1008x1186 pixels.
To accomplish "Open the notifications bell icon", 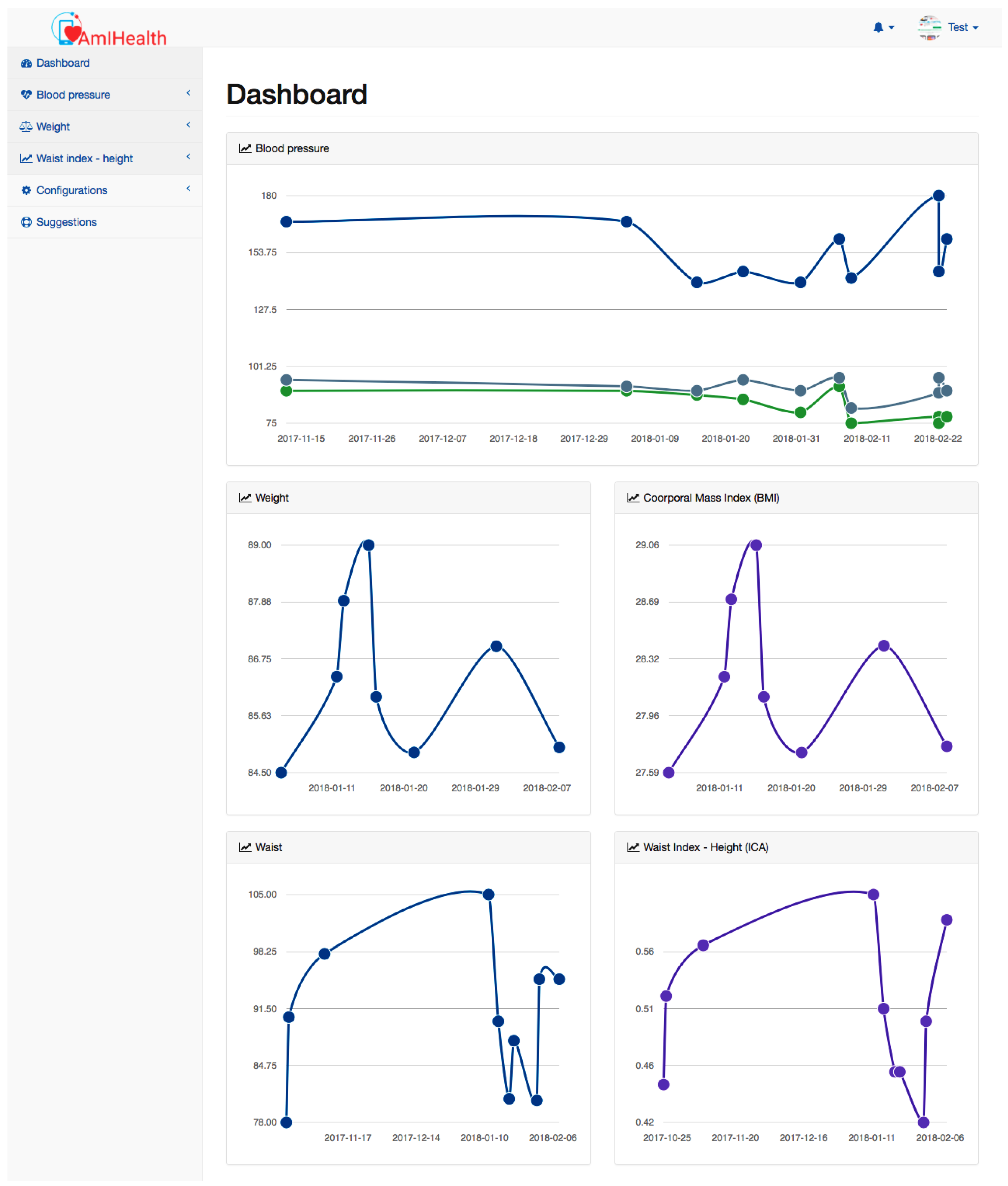I will [x=878, y=27].
